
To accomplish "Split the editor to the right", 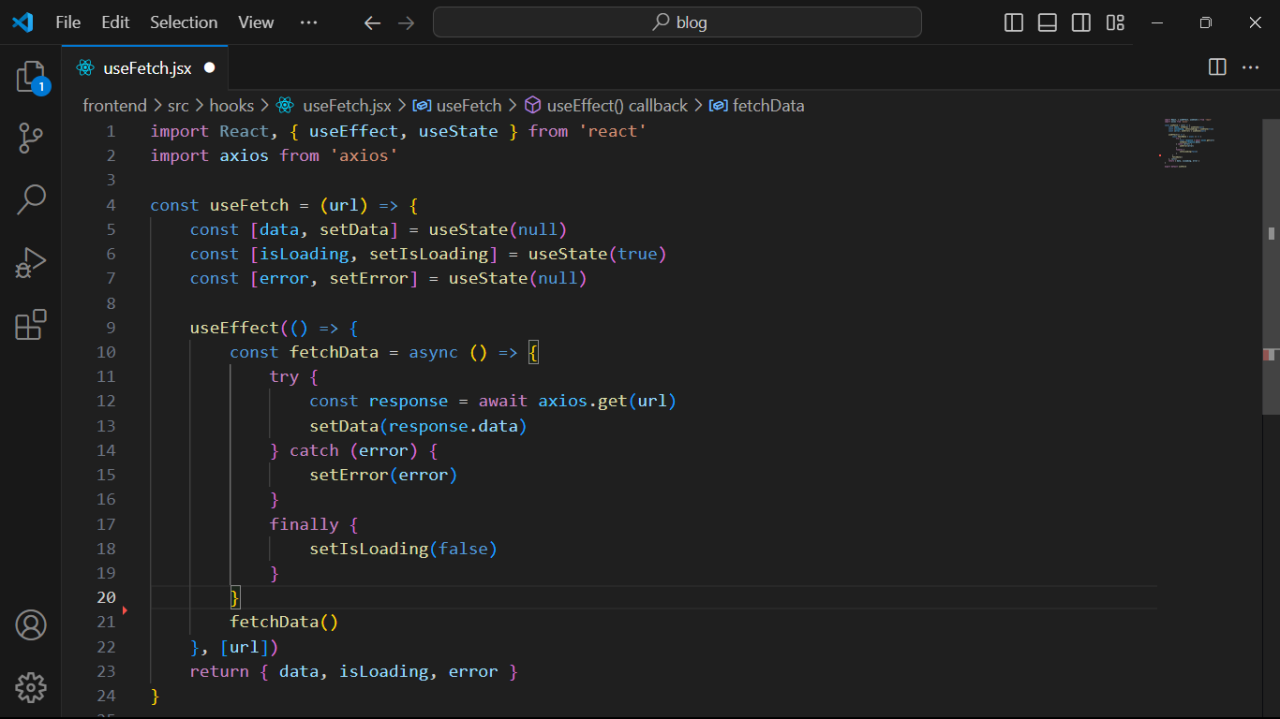I will tap(1217, 67).
